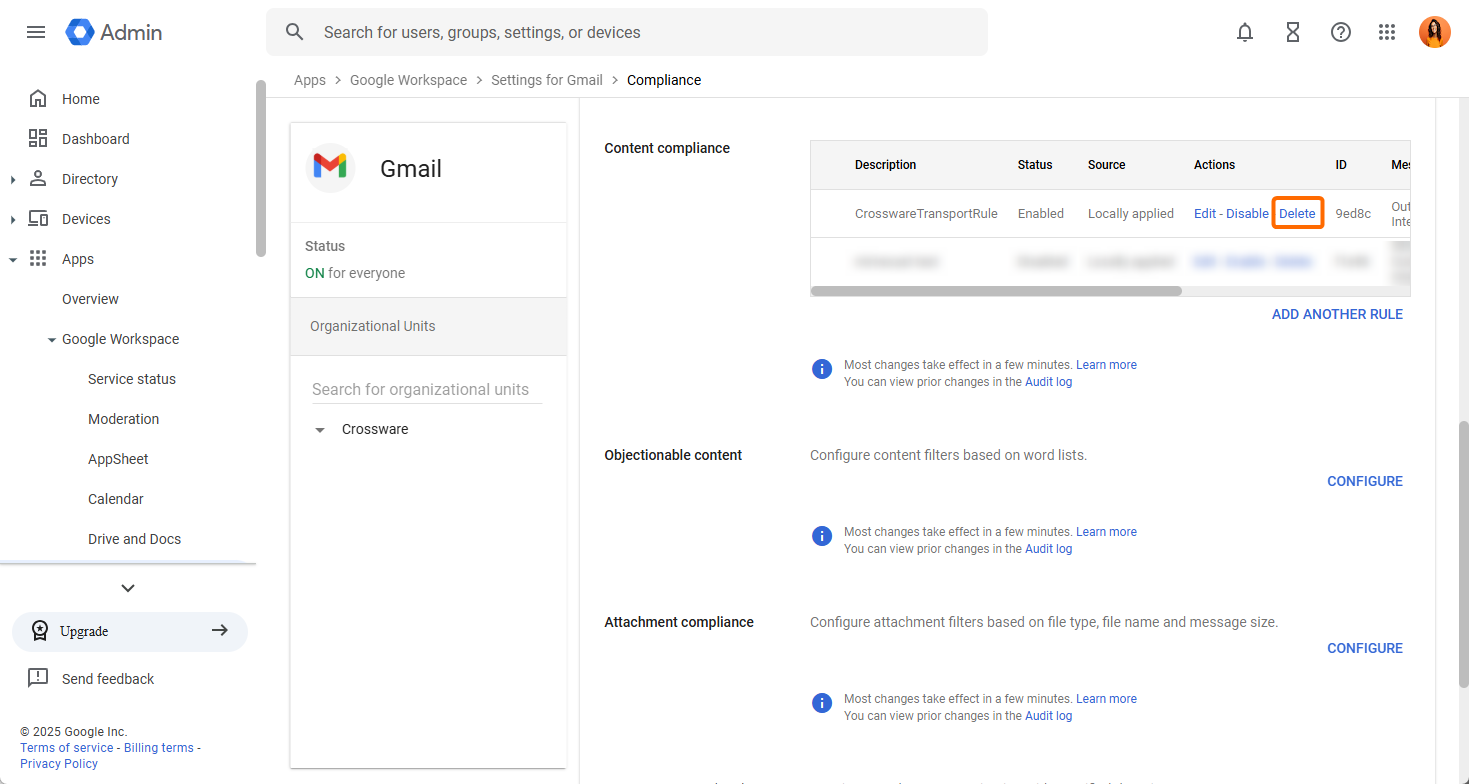The image size is (1469, 784).
Task: Open the tasks hourglass icon
Action: (x=1293, y=32)
